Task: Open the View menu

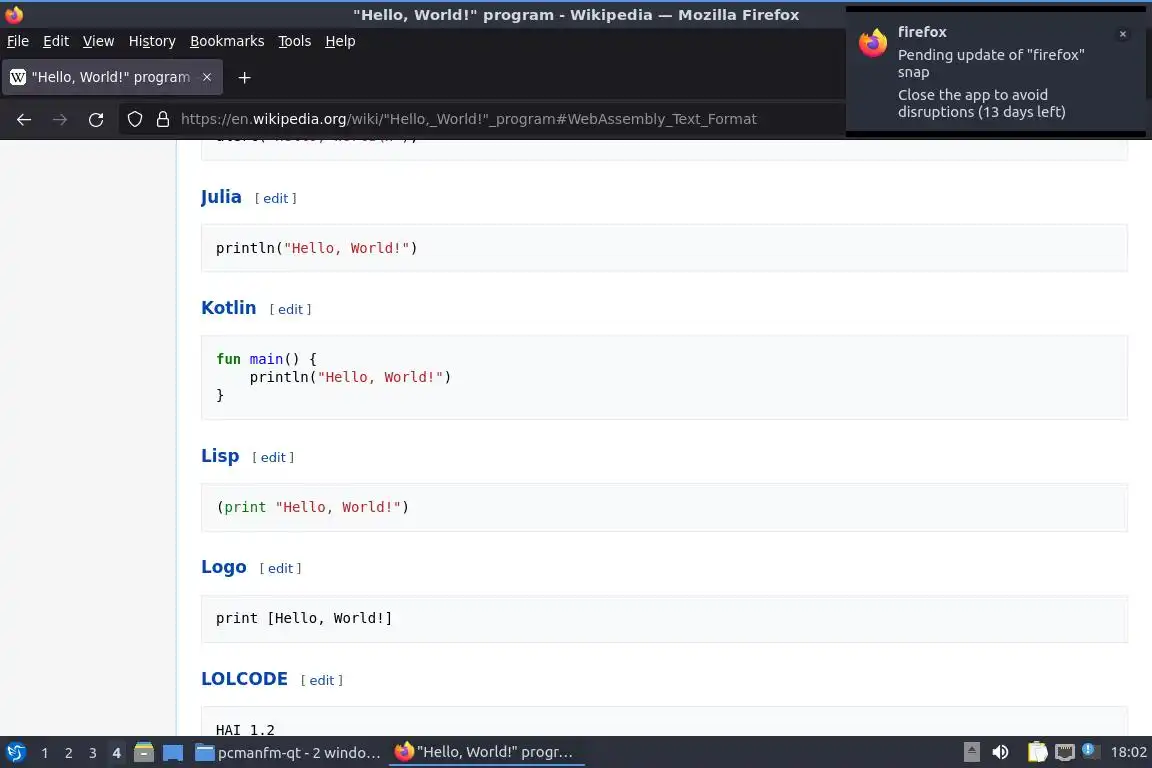Action: tap(98, 41)
